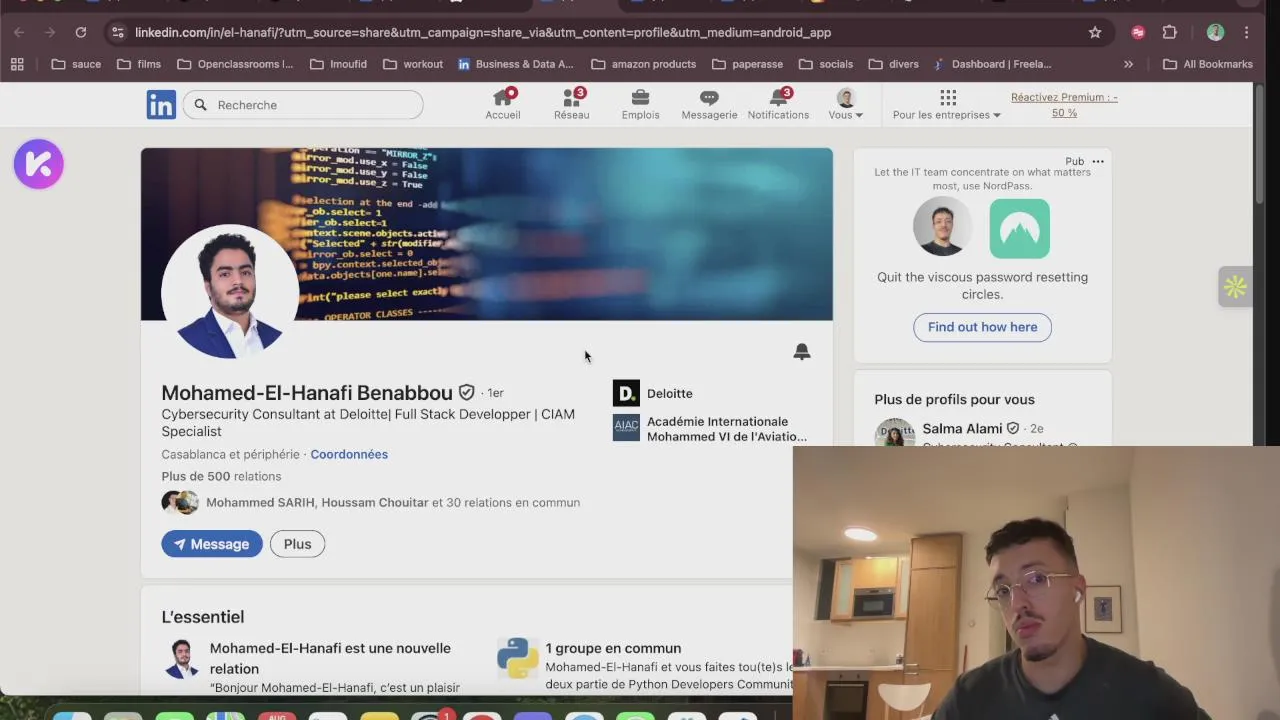Open the Vous profile menu
The image size is (1280, 720).
pyautogui.click(x=846, y=104)
